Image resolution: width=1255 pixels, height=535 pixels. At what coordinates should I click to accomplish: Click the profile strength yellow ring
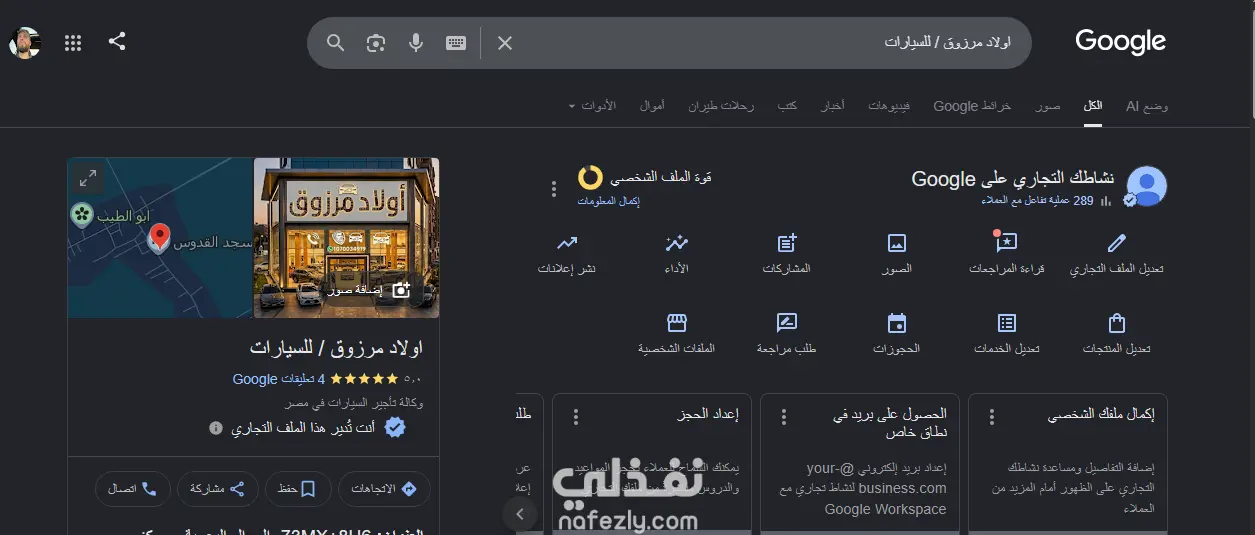590,177
